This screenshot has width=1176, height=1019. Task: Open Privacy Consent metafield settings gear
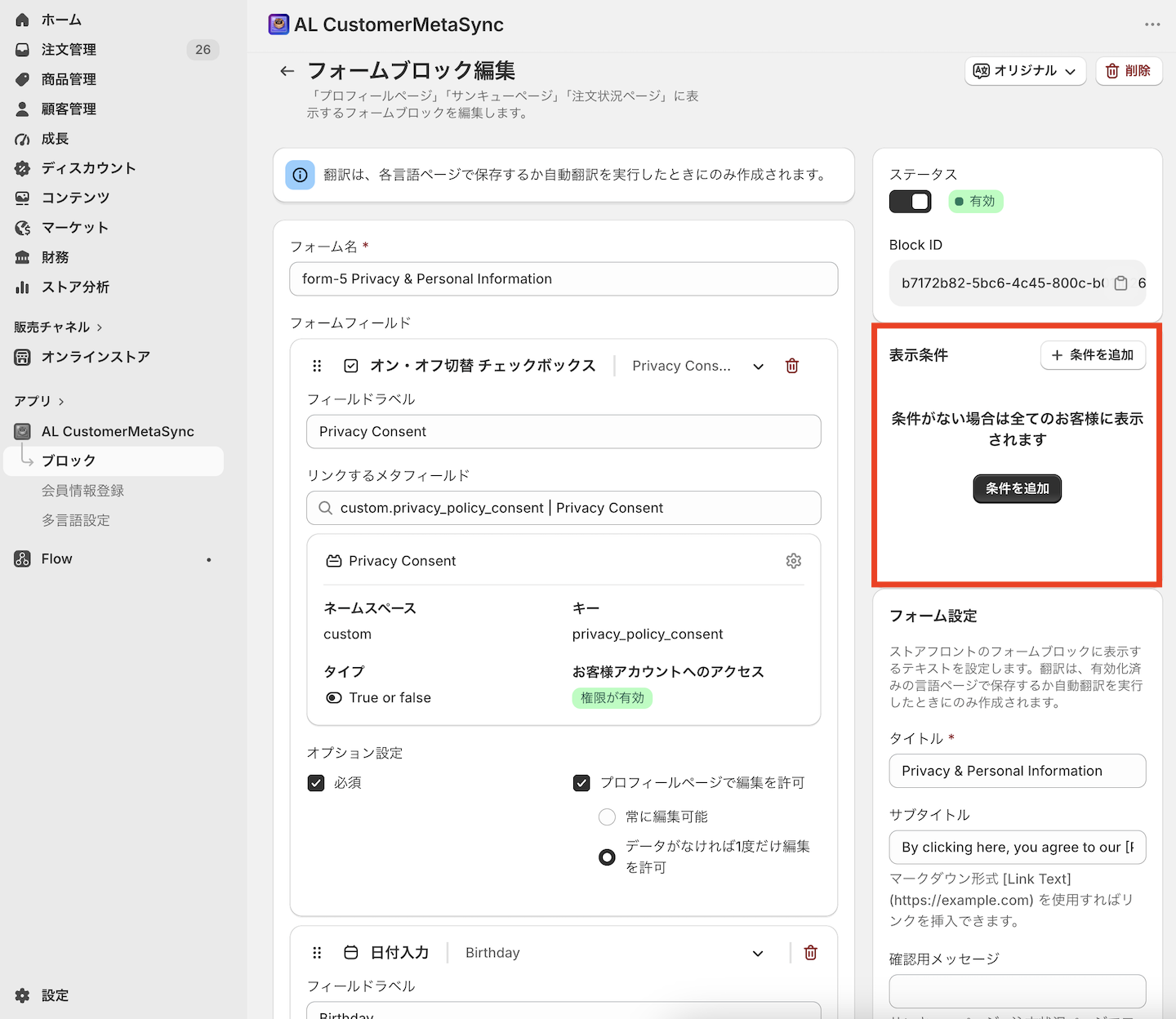[794, 561]
